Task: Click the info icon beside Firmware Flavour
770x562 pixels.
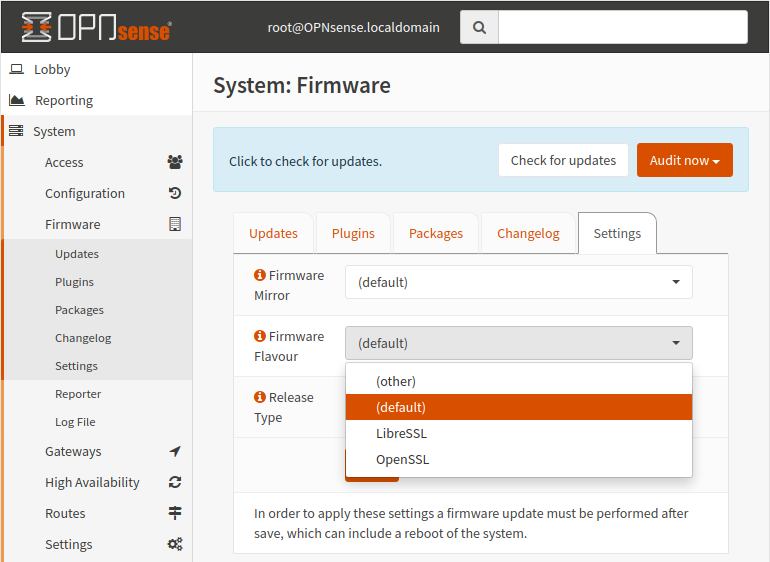Action: tap(260, 336)
